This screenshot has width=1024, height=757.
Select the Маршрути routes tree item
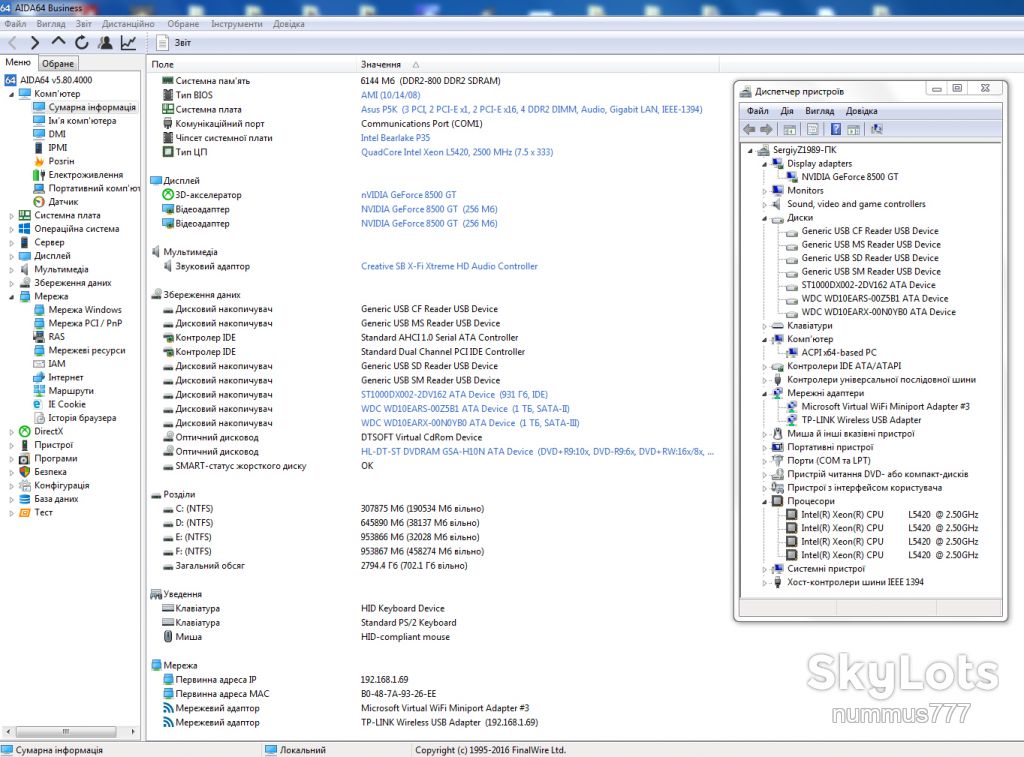point(71,391)
